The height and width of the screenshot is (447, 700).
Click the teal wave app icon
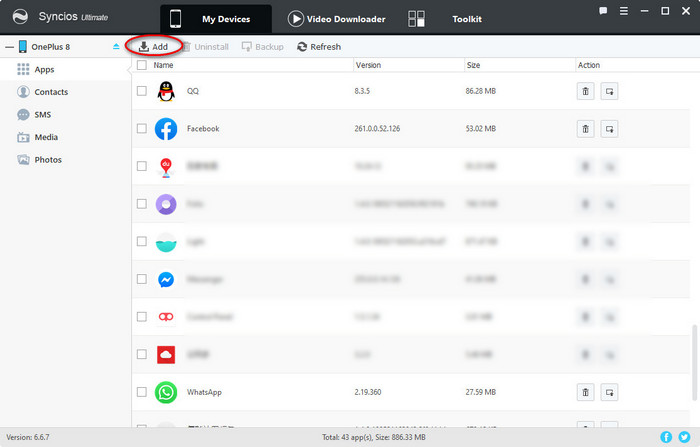(166, 242)
